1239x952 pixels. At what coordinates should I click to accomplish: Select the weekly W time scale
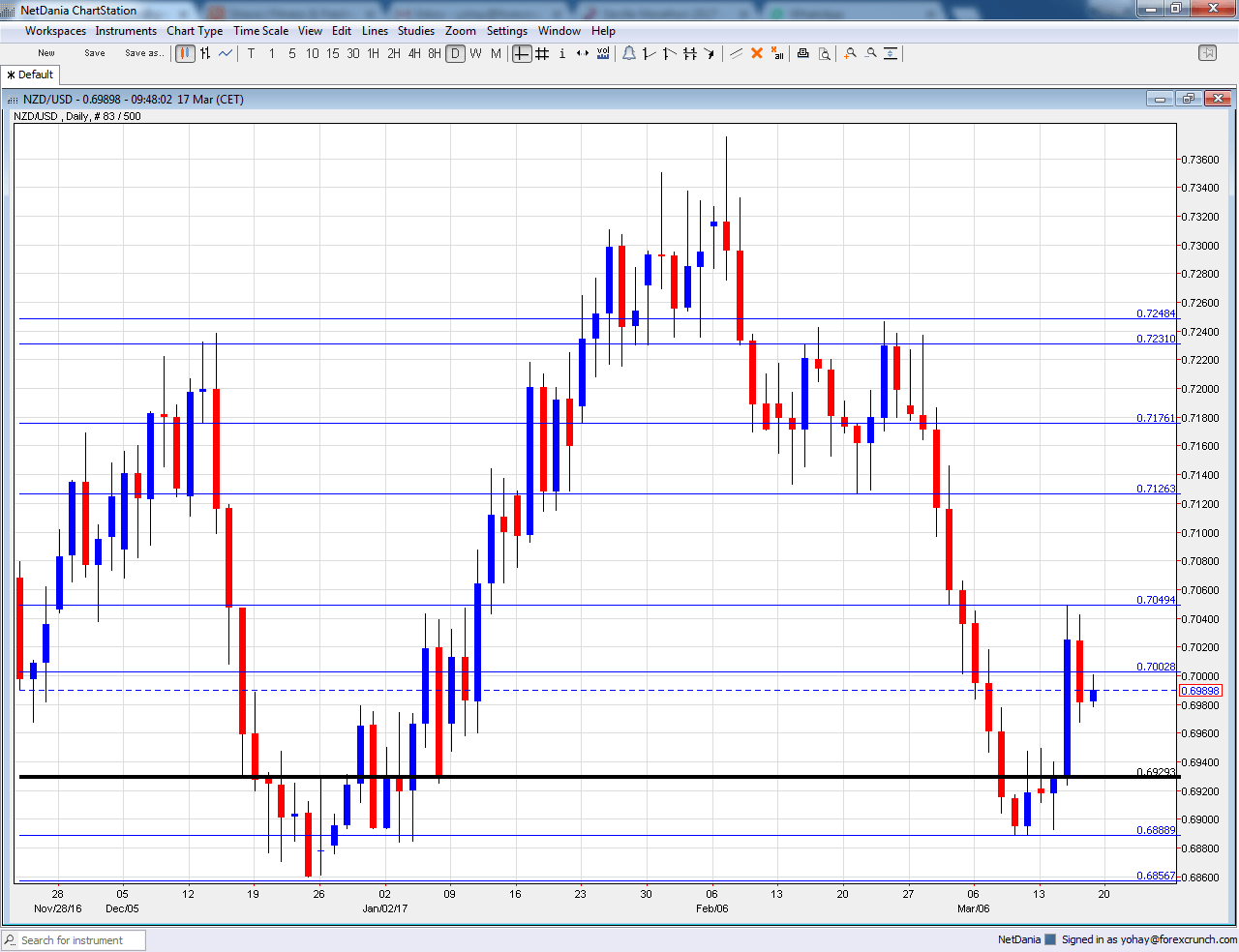(x=475, y=53)
